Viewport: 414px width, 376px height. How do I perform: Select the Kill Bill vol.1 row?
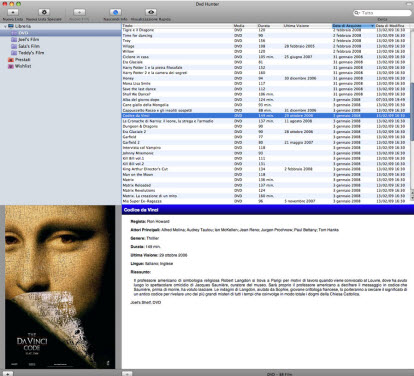tap(266, 158)
